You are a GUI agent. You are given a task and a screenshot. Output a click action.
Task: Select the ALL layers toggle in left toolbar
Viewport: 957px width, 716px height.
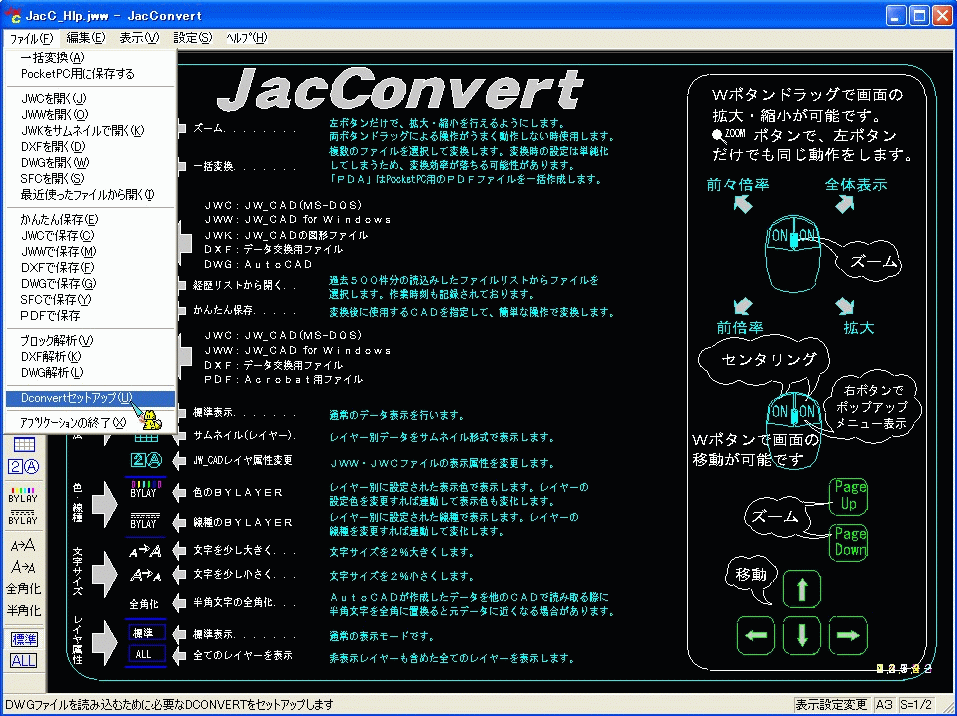(x=24, y=660)
